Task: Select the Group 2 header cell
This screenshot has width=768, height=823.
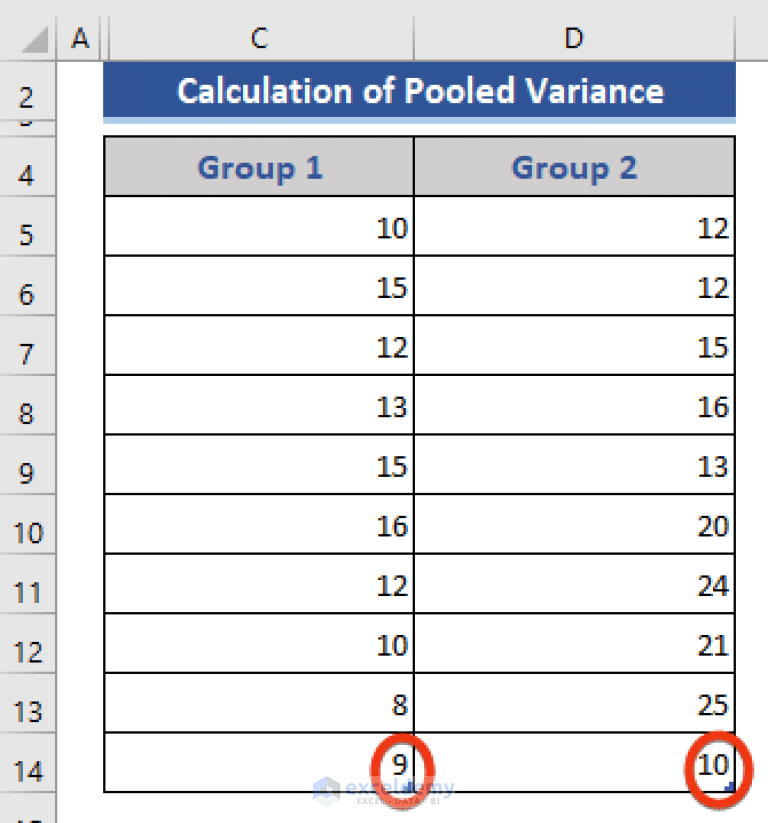Action: pos(573,167)
